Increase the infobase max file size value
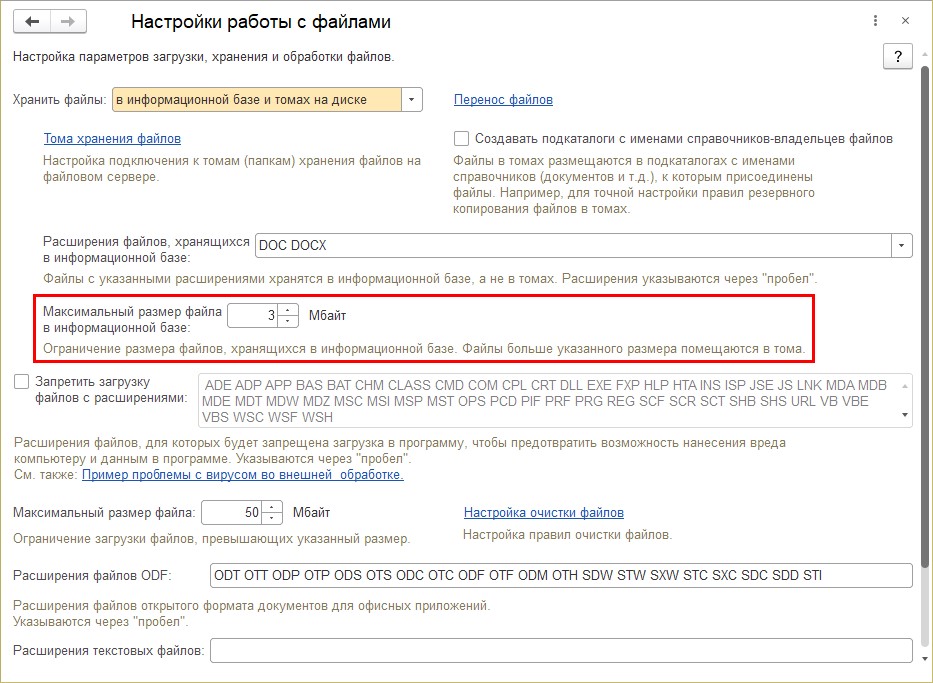 [x=290, y=310]
